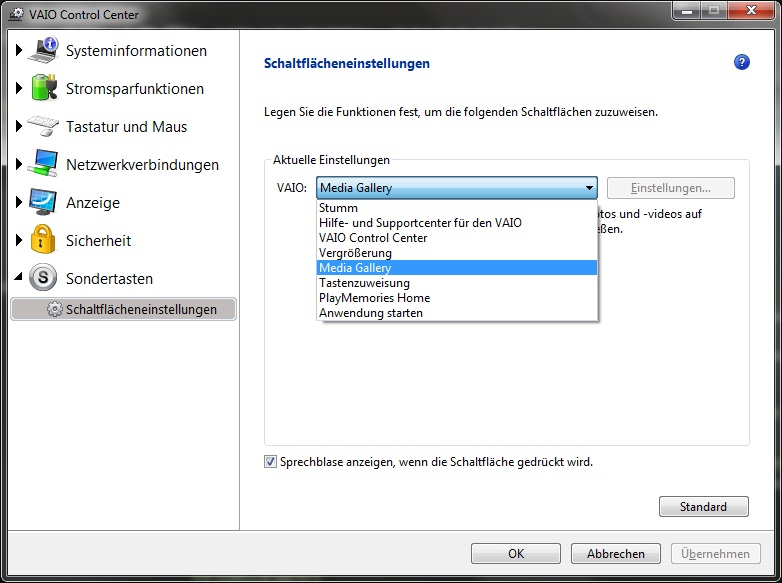Minimize the VAIO Control Center window

(687, 10)
